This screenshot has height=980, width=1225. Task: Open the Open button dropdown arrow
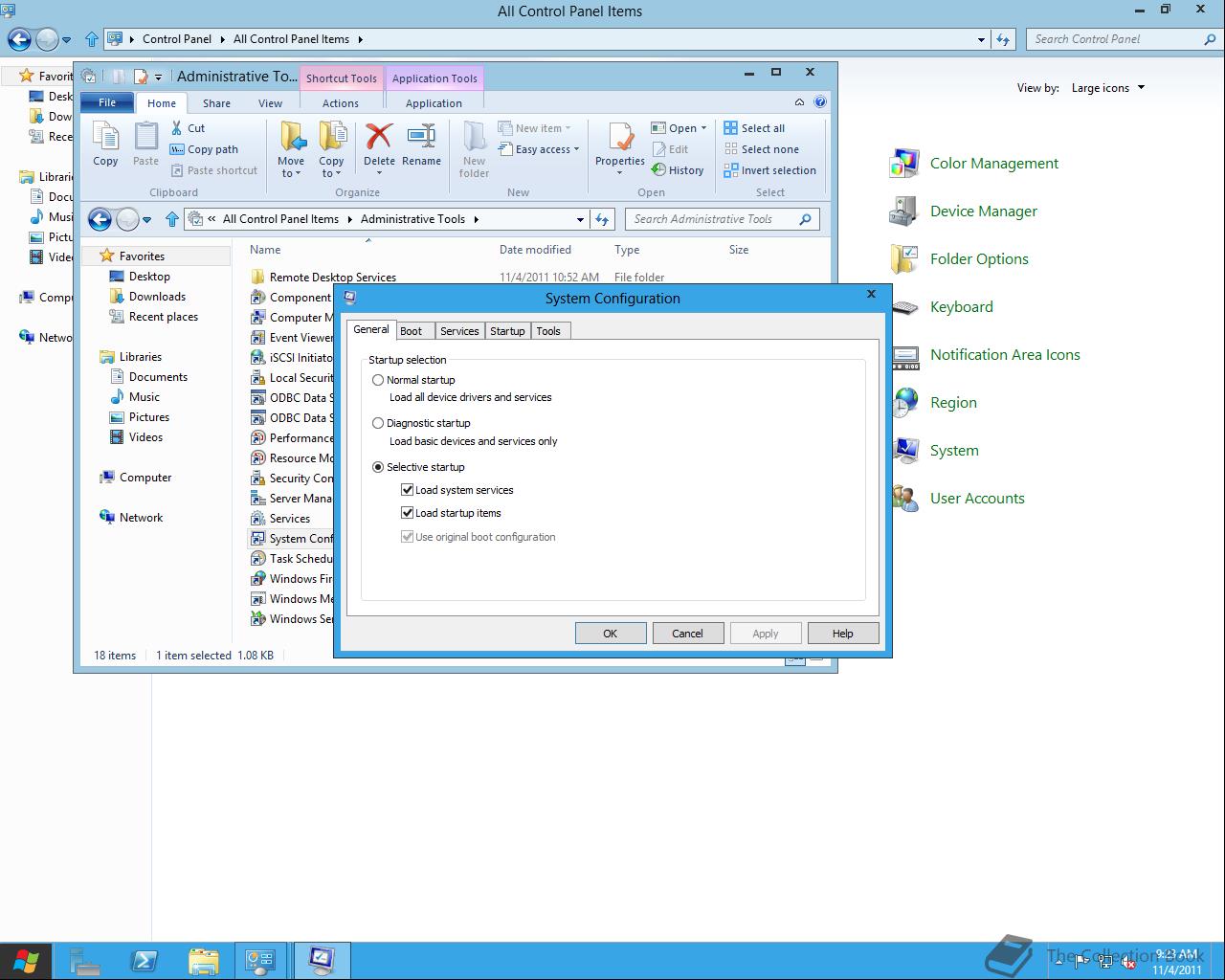(704, 128)
